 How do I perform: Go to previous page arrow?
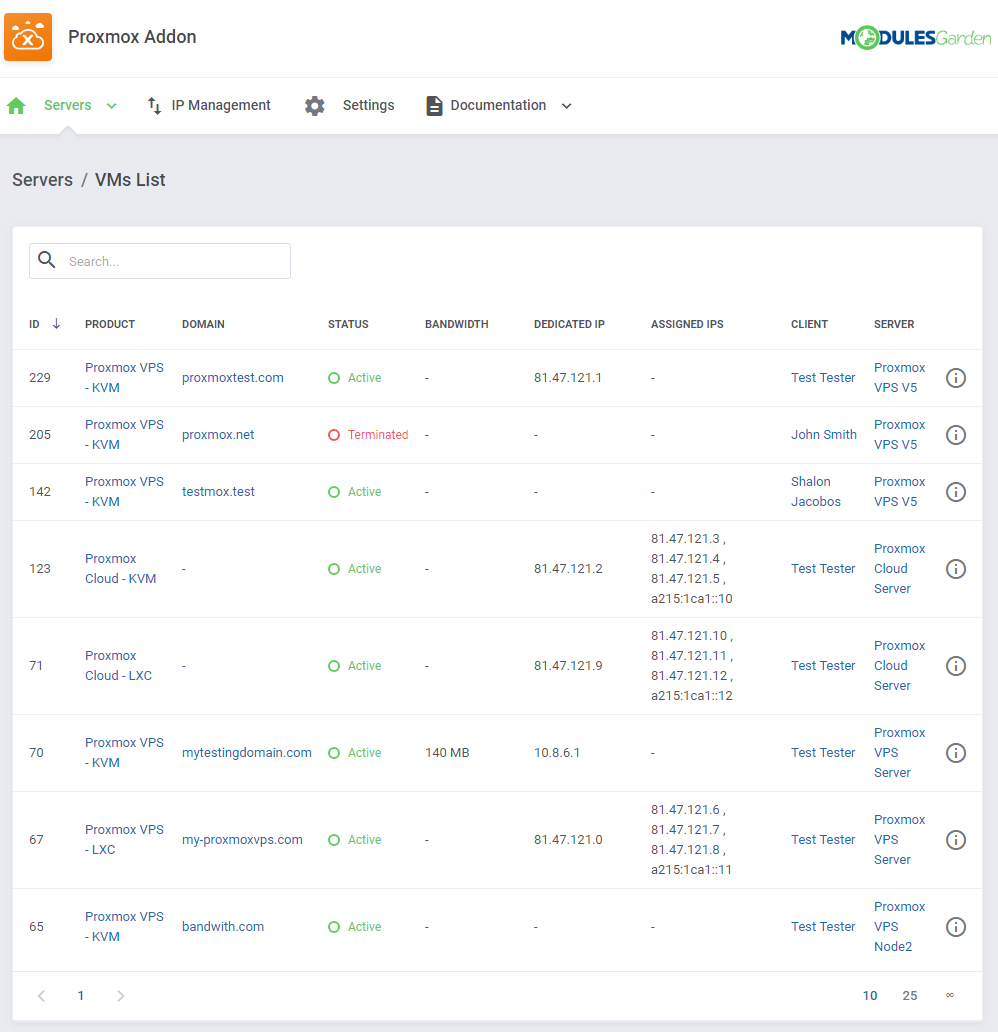(41, 996)
